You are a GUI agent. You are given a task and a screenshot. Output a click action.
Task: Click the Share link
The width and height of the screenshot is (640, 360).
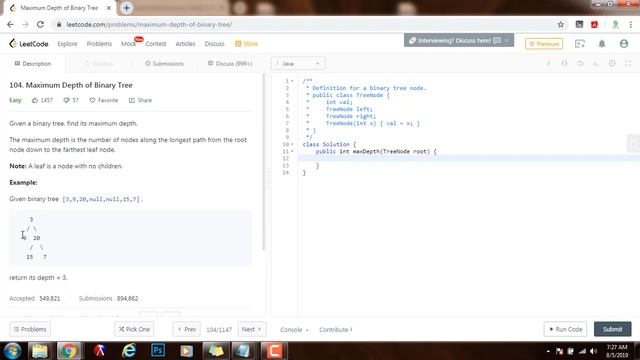point(140,100)
